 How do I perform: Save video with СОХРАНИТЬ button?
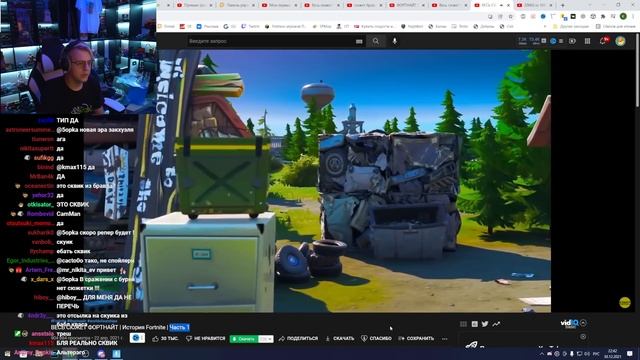pyautogui.click(x=416, y=338)
